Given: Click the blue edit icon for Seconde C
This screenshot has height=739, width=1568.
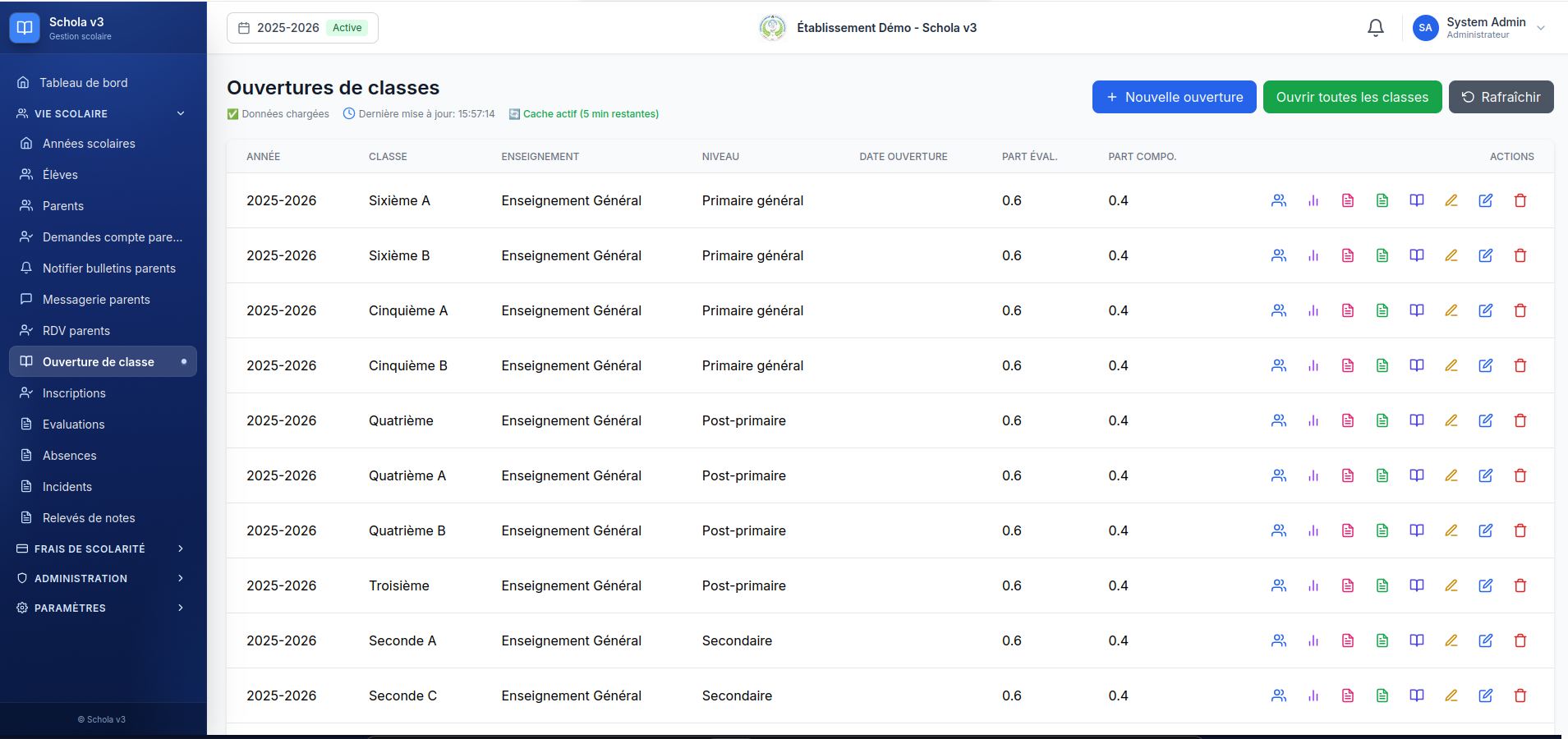Looking at the screenshot, I should coord(1486,695).
